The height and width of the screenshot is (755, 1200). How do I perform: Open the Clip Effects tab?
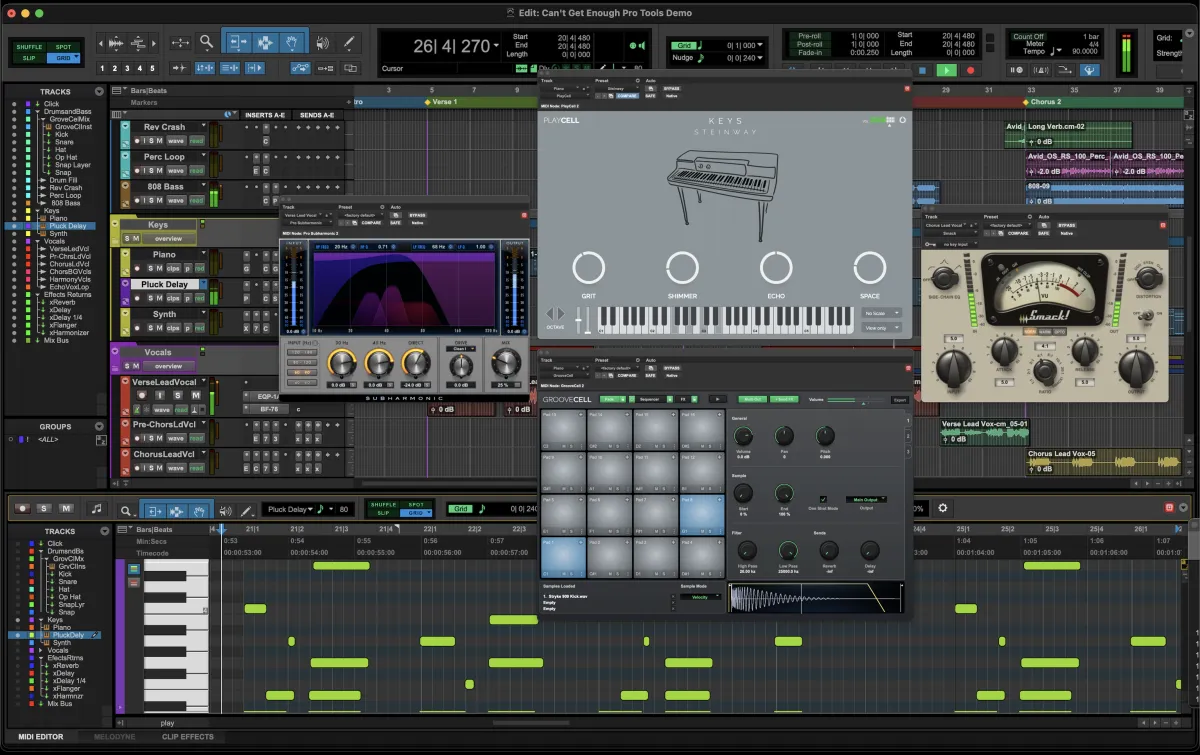point(188,737)
